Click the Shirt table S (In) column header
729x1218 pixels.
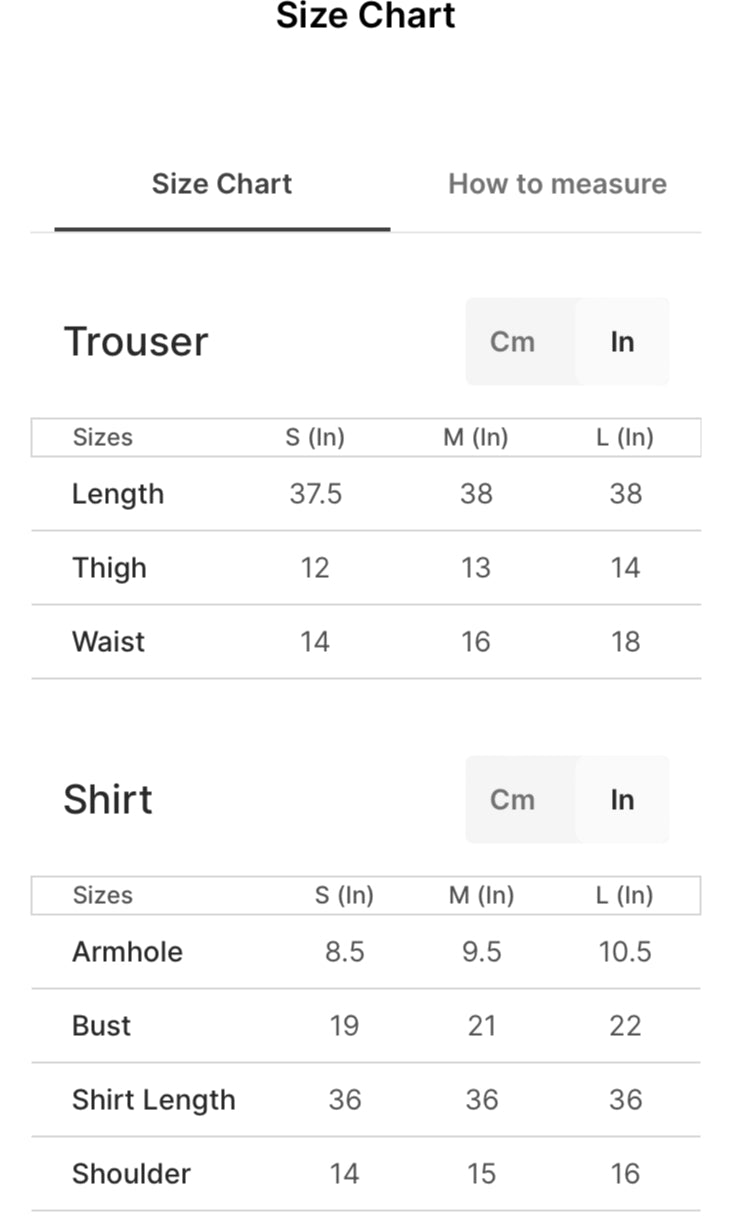[344, 895]
